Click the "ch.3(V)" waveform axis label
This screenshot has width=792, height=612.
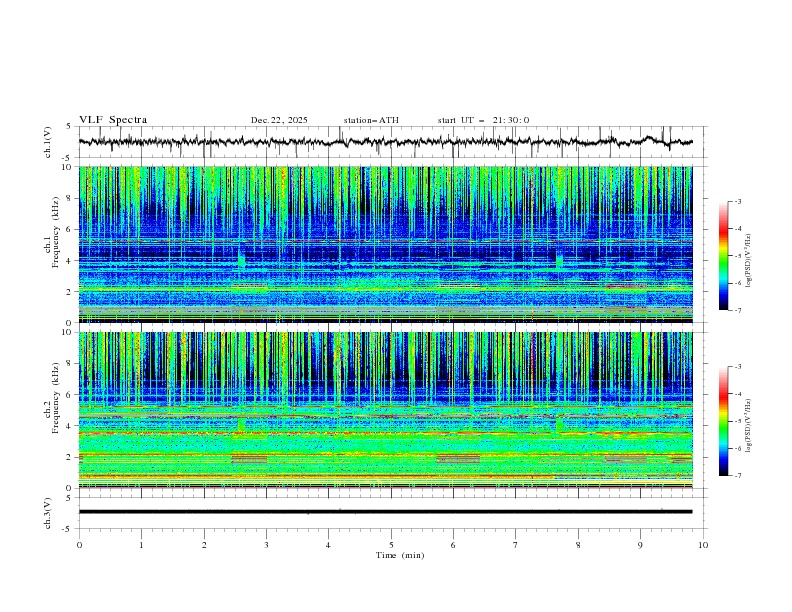tap(48, 513)
